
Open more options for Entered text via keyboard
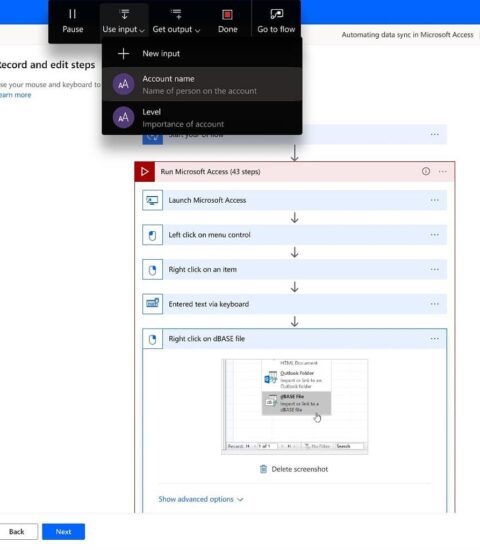(434, 304)
